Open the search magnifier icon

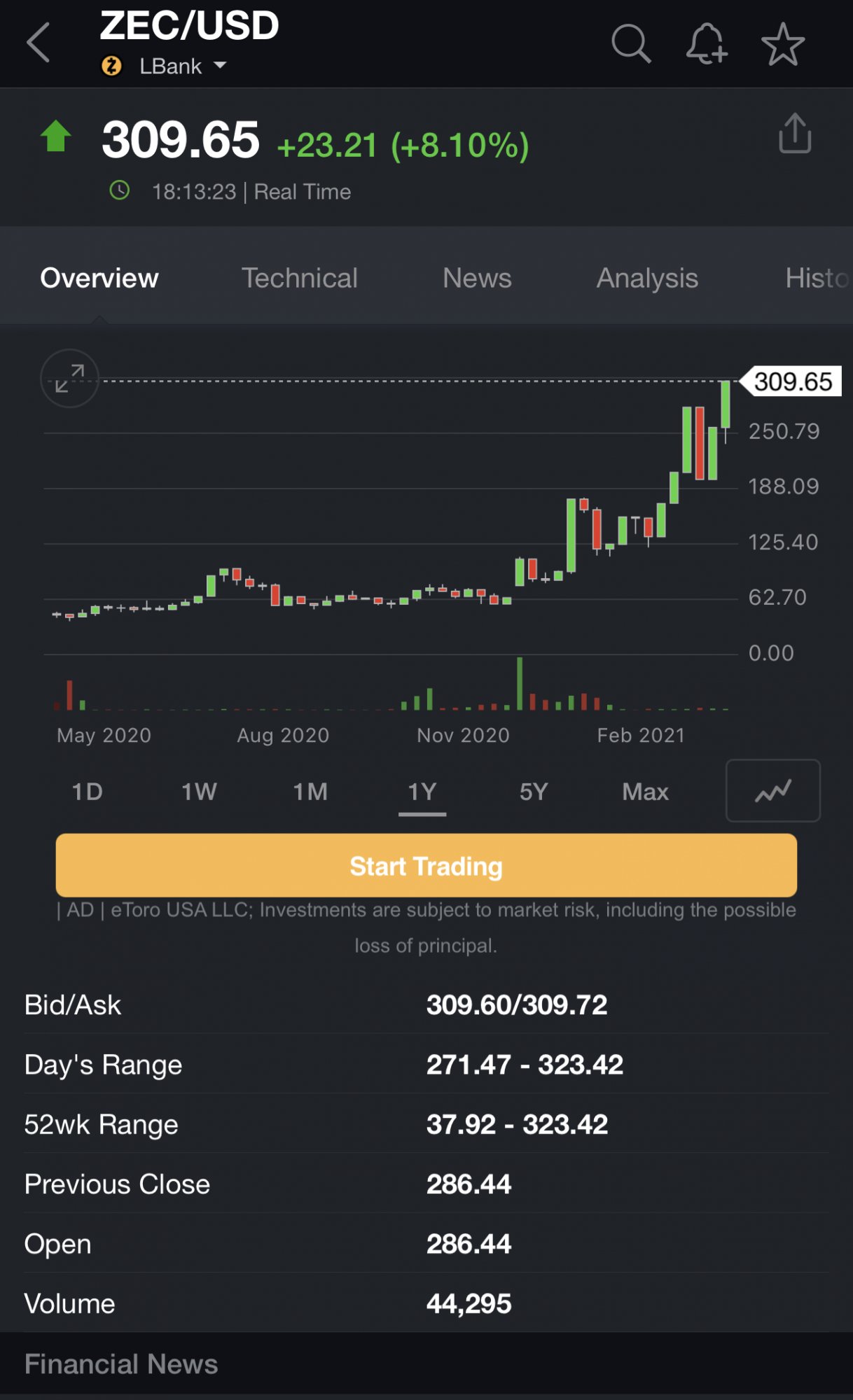click(x=631, y=44)
